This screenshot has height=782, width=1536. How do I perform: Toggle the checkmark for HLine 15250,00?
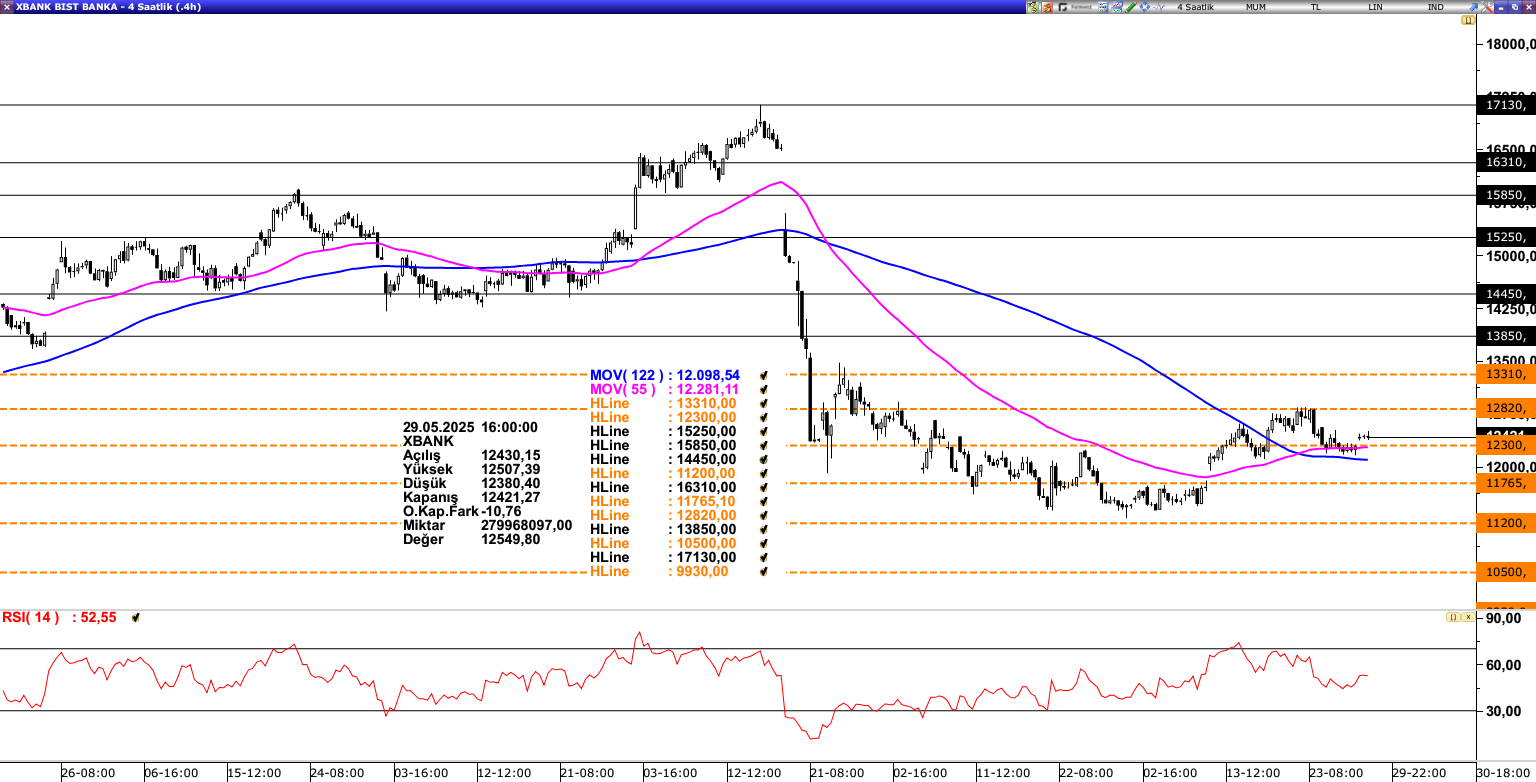point(764,431)
